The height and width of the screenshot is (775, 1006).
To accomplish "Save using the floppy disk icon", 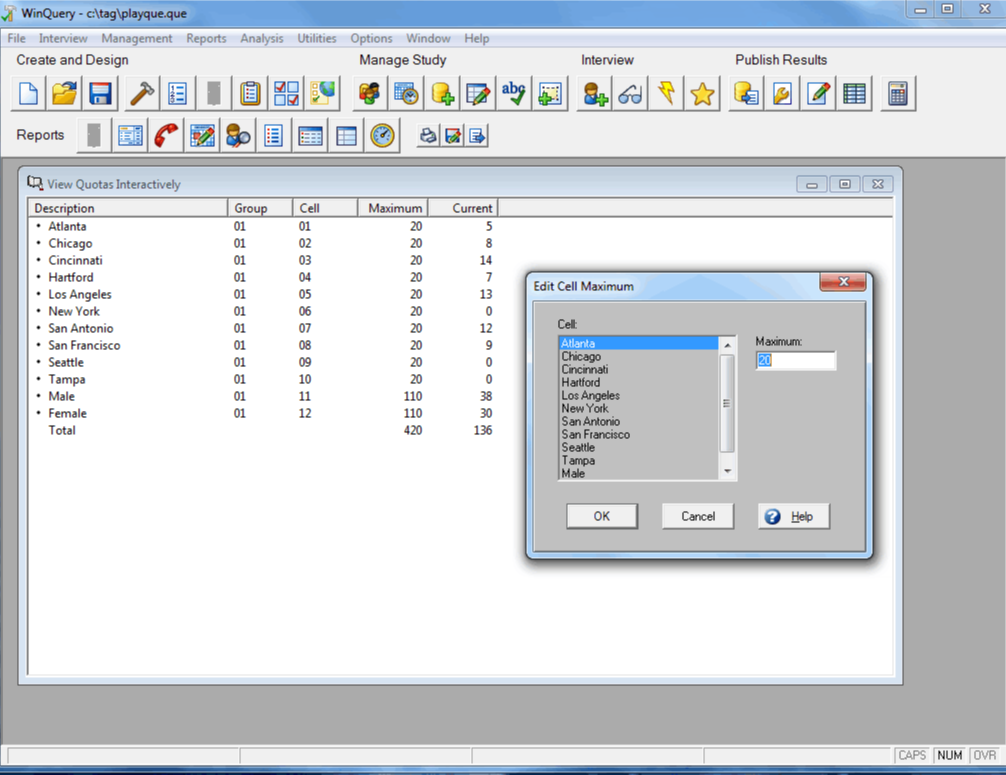I will point(101,94).
